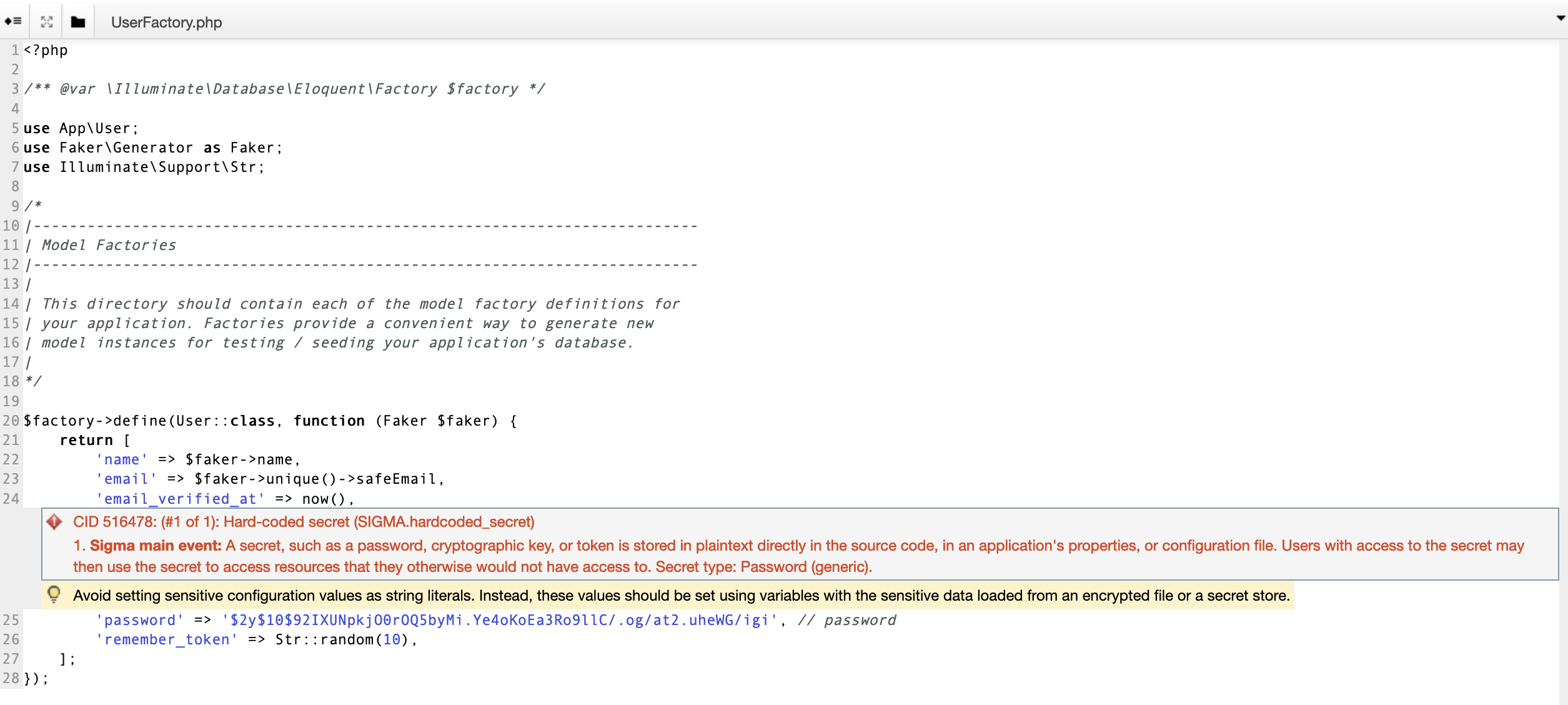Click the remediation advice about string literals

(682, 596)
